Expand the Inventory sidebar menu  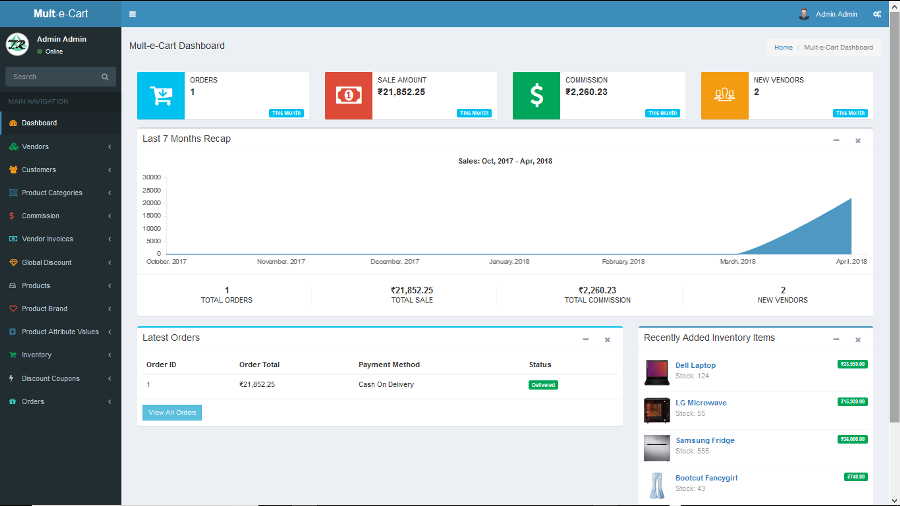60,355
